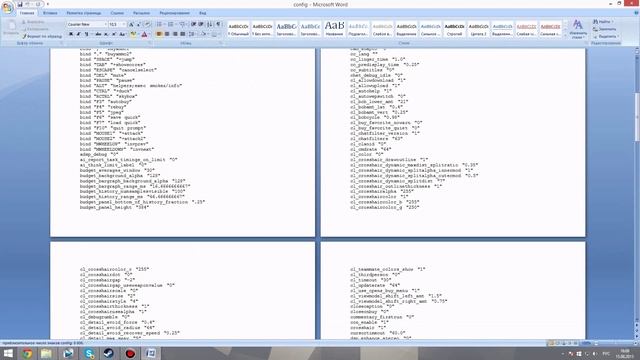
Task: Click the vertical scrollbar thumb
Action: pos(637,118)
